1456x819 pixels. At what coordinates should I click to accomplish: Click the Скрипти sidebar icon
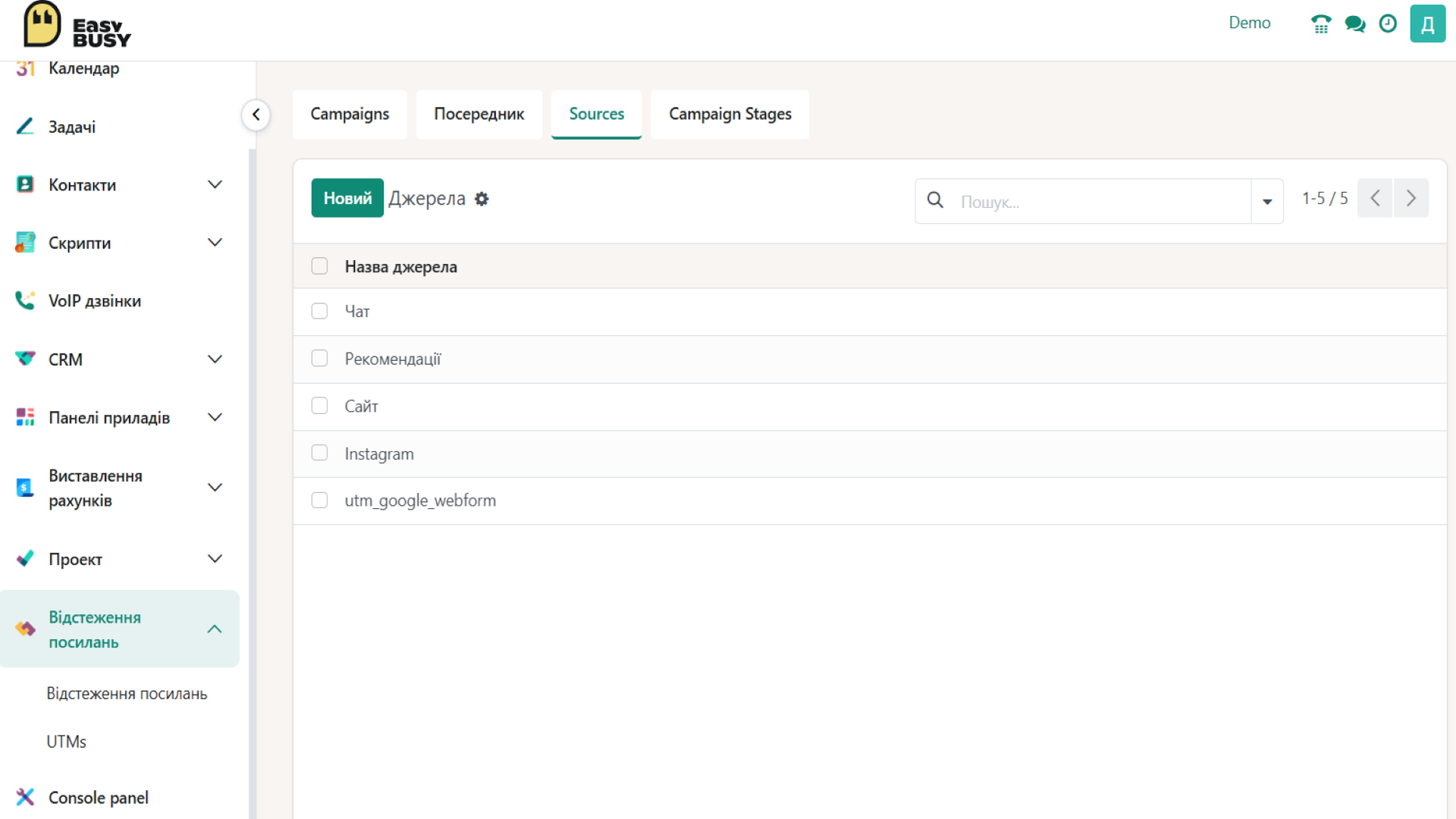(x=25, y=243)
